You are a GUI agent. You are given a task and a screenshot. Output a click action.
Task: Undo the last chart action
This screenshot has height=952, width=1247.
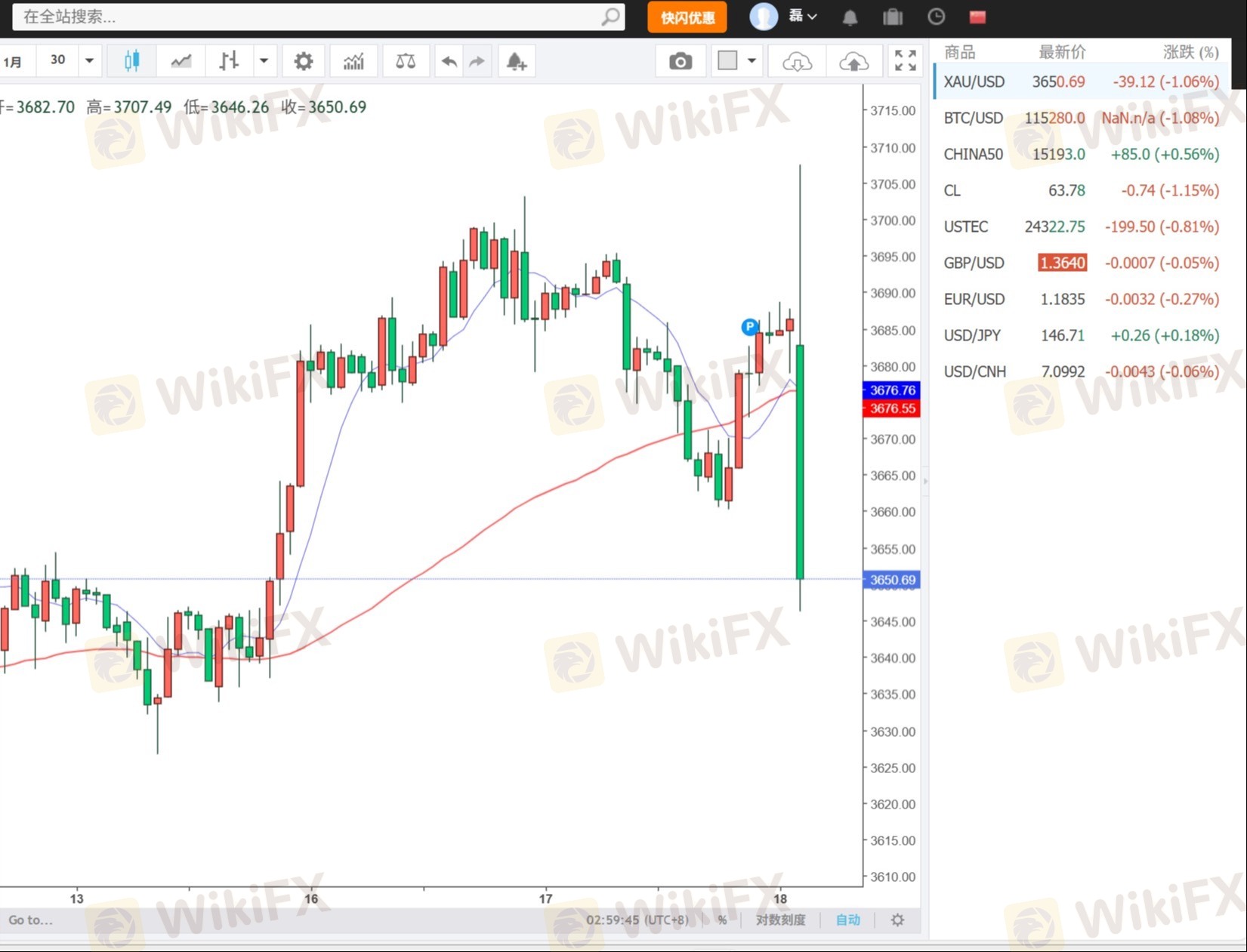point(449,61)
